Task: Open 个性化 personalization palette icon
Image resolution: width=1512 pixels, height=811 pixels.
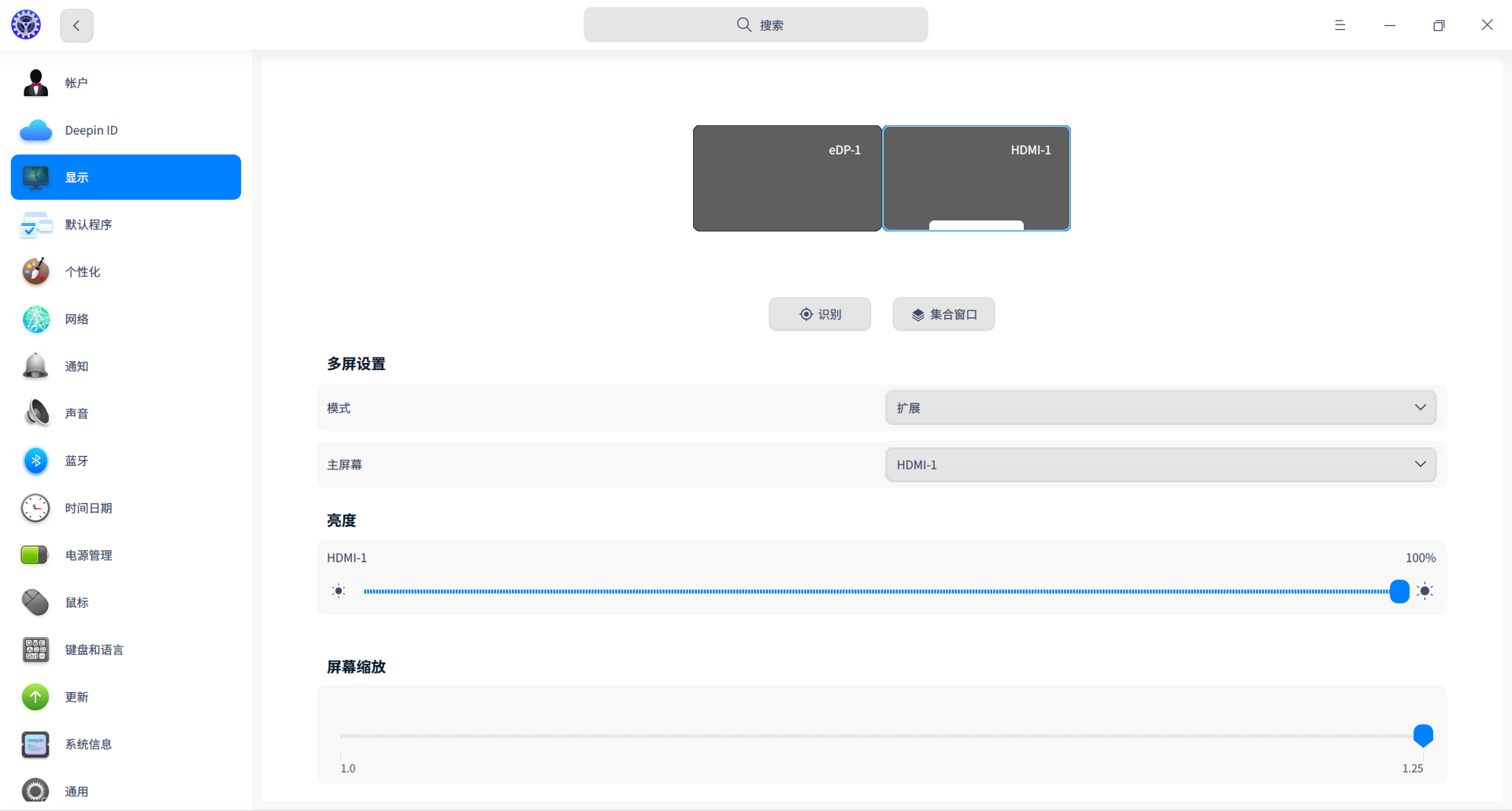Action: pos(35,272)
